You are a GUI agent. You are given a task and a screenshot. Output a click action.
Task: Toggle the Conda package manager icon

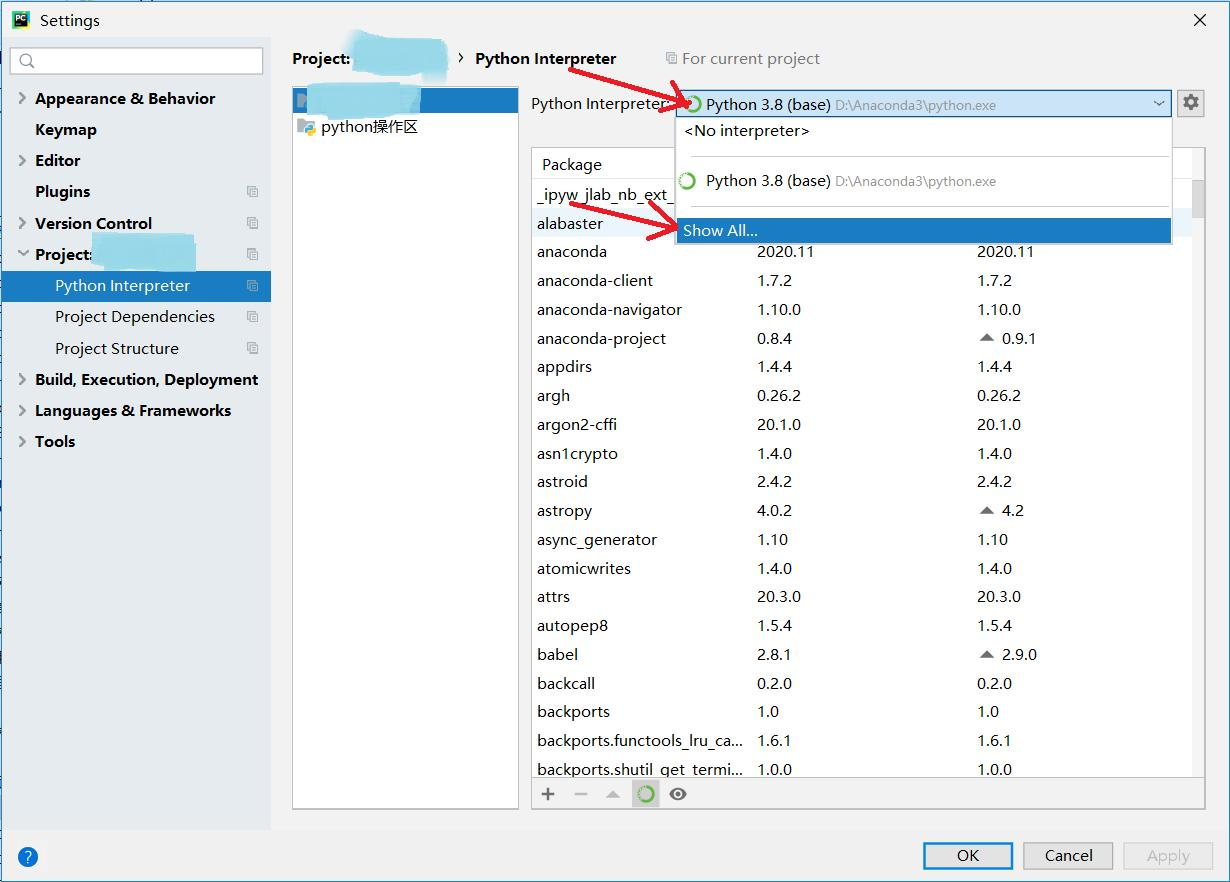(646, 794)
